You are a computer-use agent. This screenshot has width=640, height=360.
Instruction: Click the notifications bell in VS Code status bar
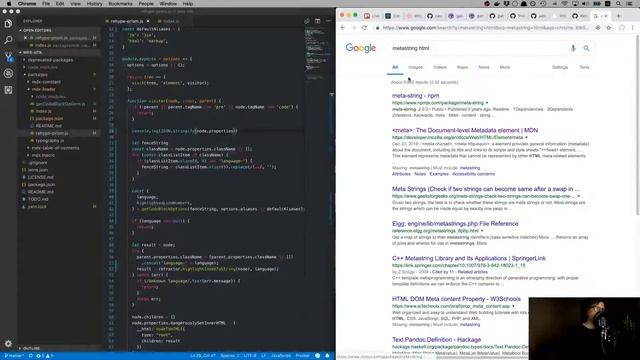pyautogui.click(x=327, y=356)
